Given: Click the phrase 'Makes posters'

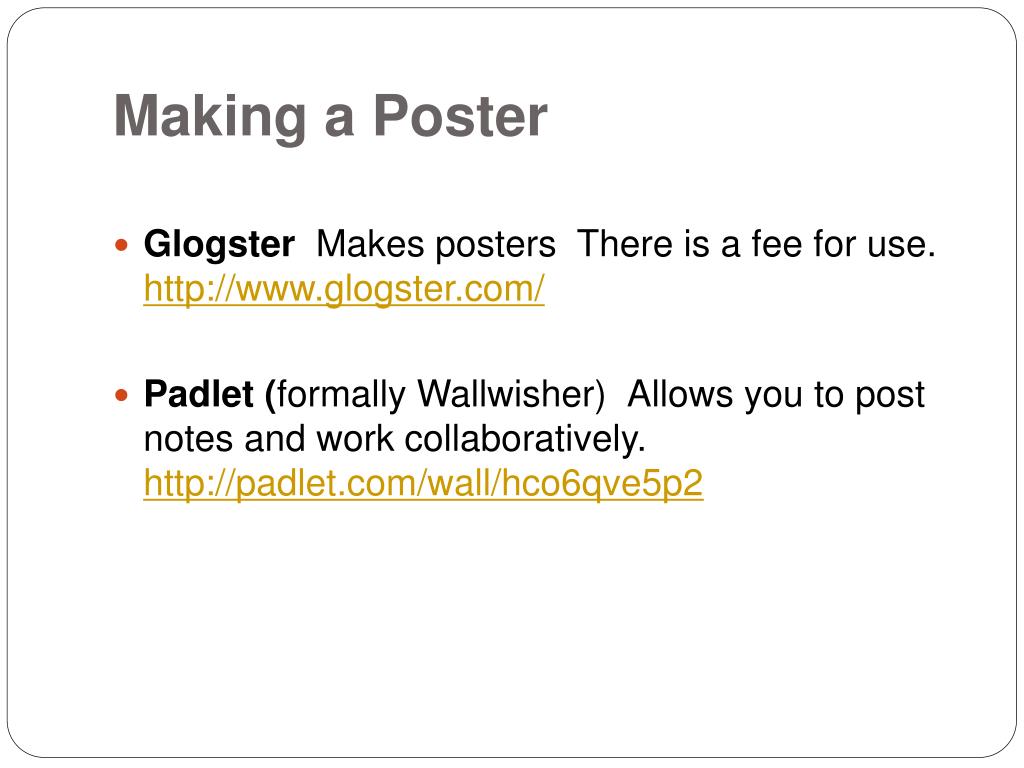Looking at the screenshot, I should pos(436,245).
